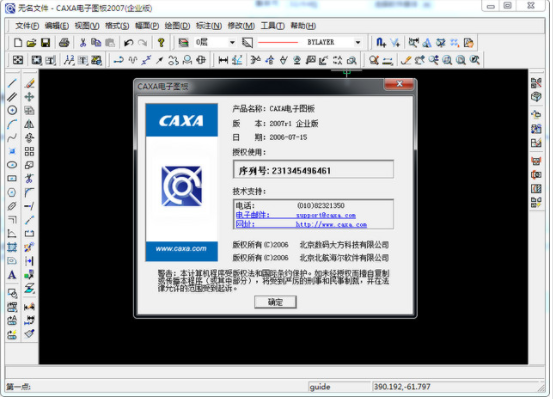Open the 编辑(E) menu
The height and width of the screenshot is (399, 553).
click(x=57, y=26)
